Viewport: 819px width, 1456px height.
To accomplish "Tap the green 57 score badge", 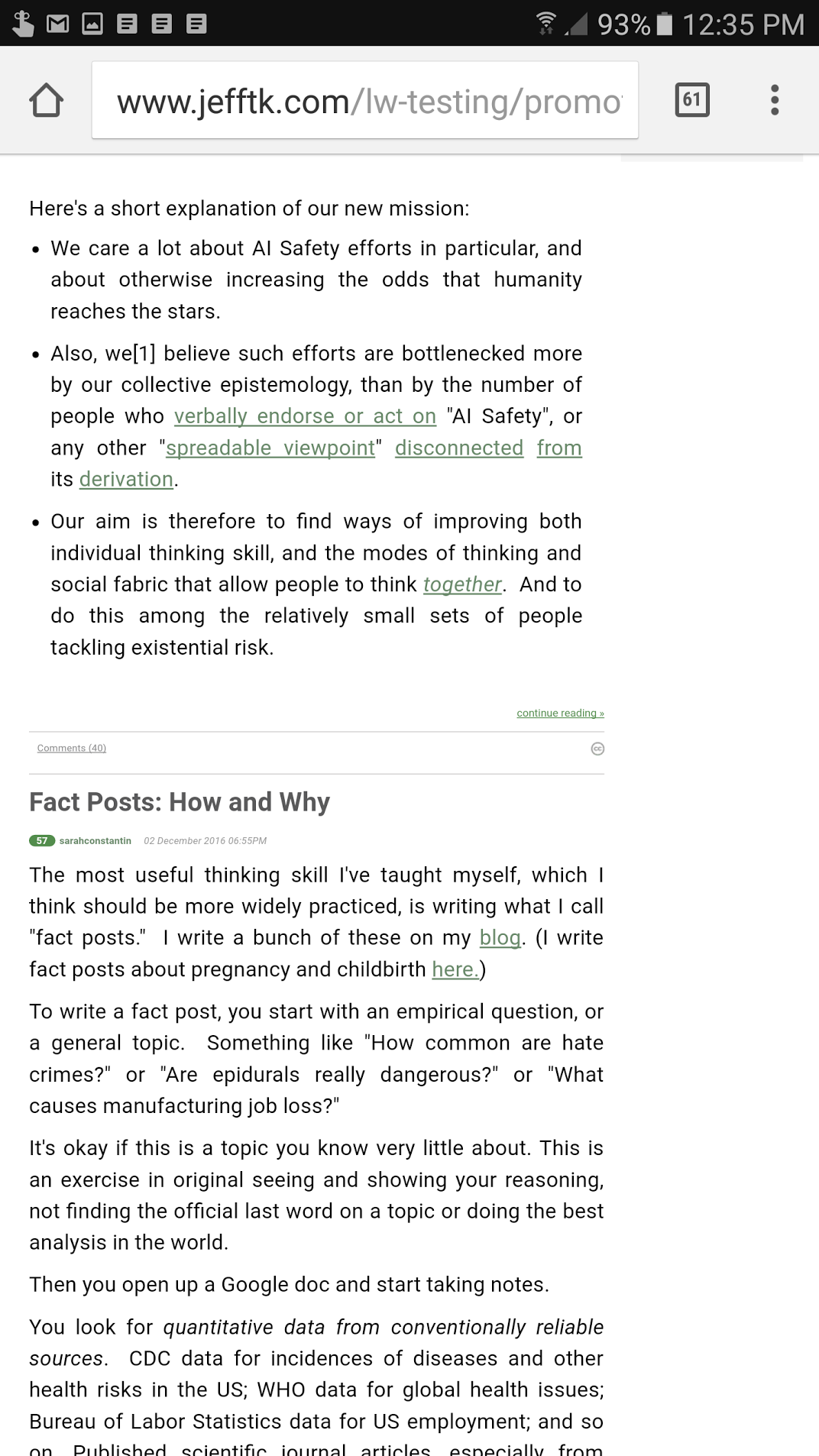I will 41,840.
